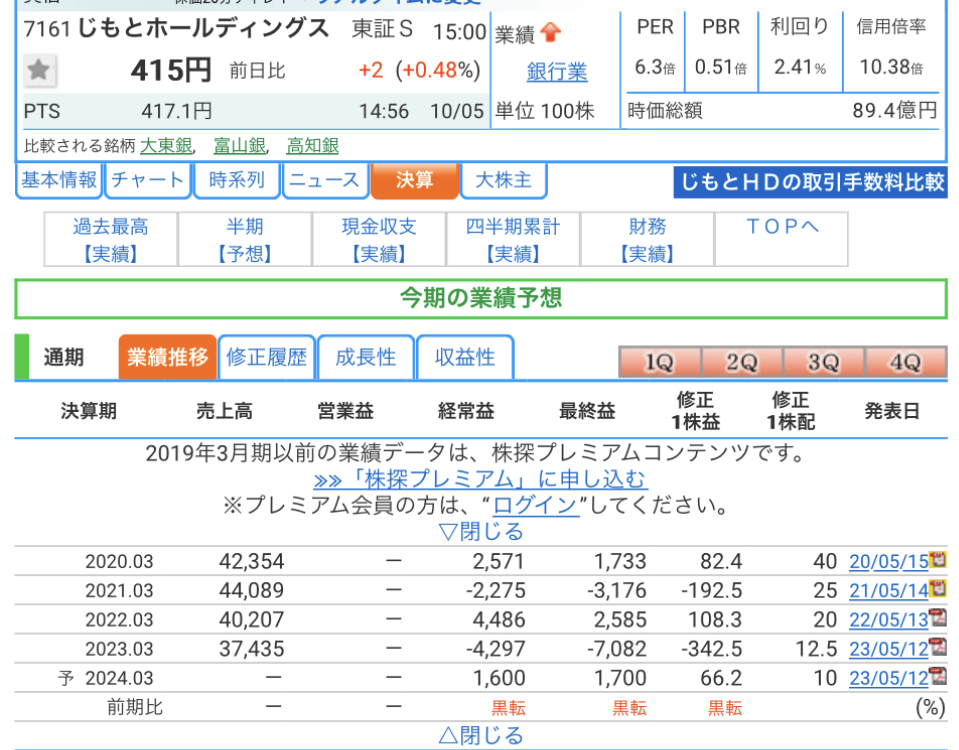Select the 4Q quarter button
The image size is (959, 750).
click(906, 363)
